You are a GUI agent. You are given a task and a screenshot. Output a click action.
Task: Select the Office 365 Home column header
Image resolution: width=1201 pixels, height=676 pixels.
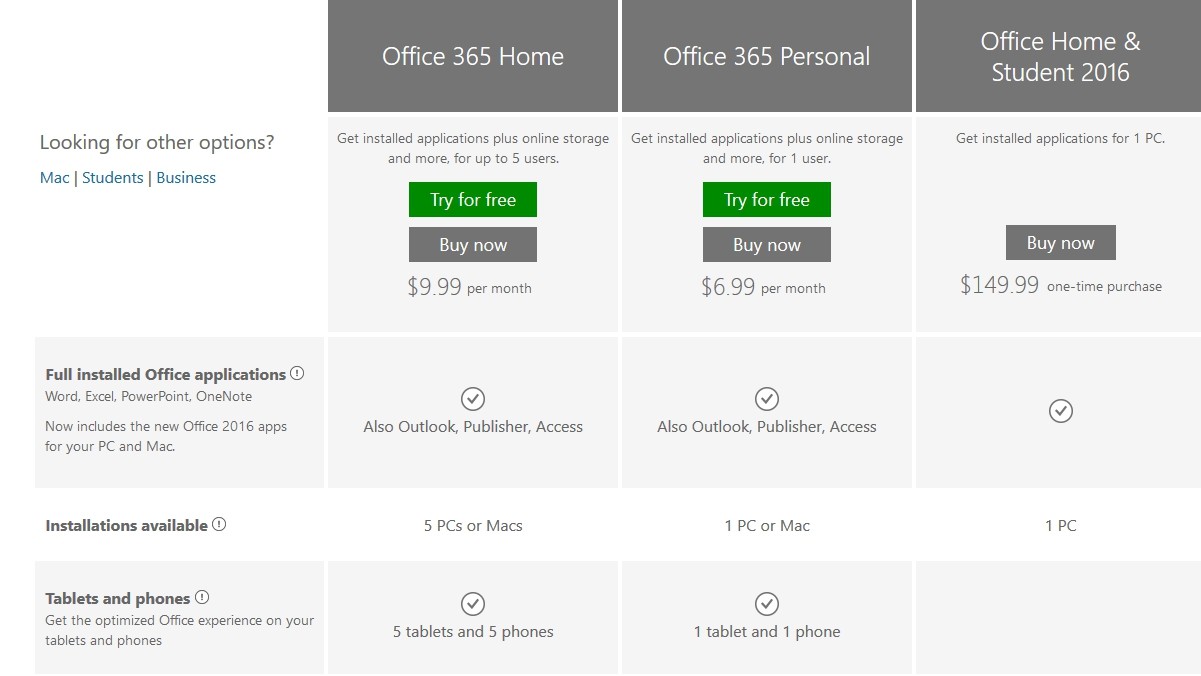click(473, 56)
